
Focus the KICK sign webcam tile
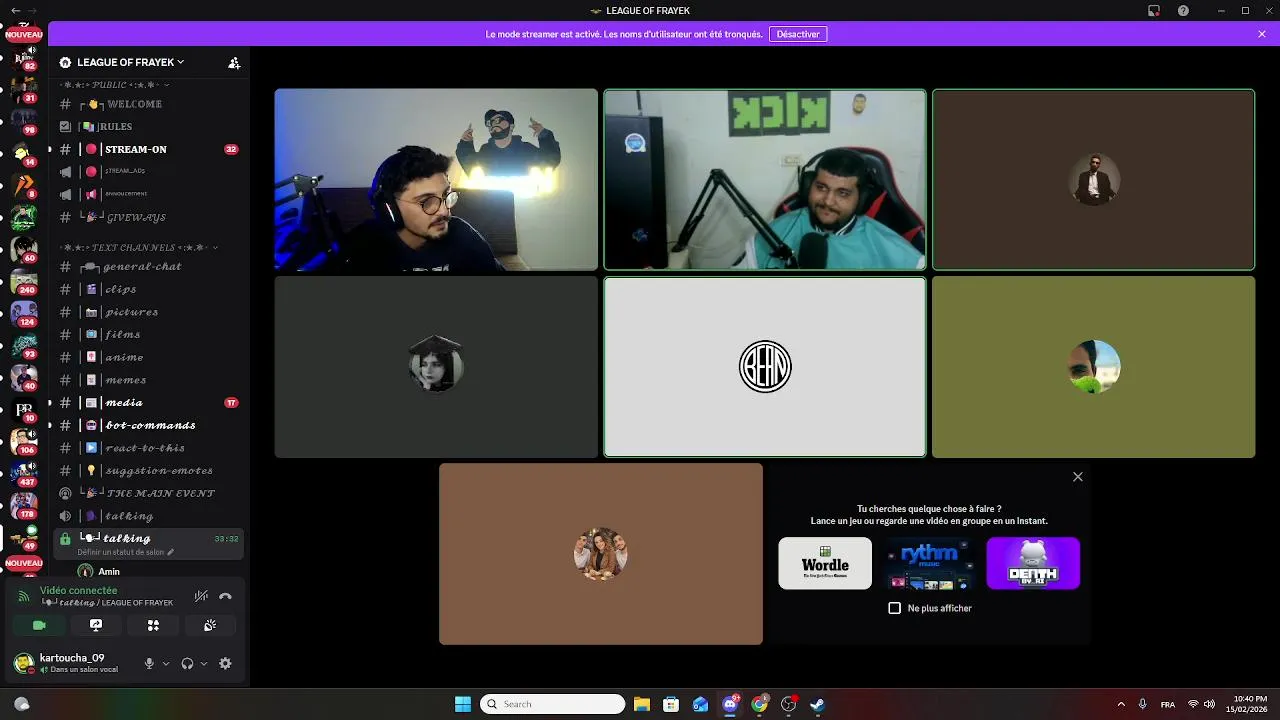click(765, 180)
